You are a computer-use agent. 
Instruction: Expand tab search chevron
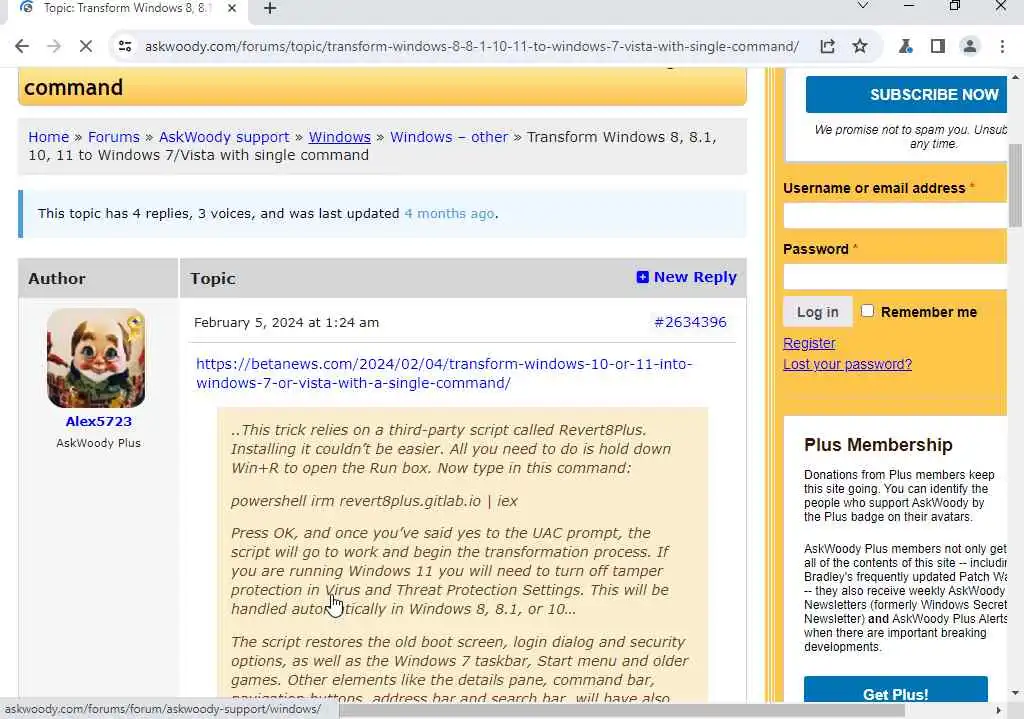point(863,6)
